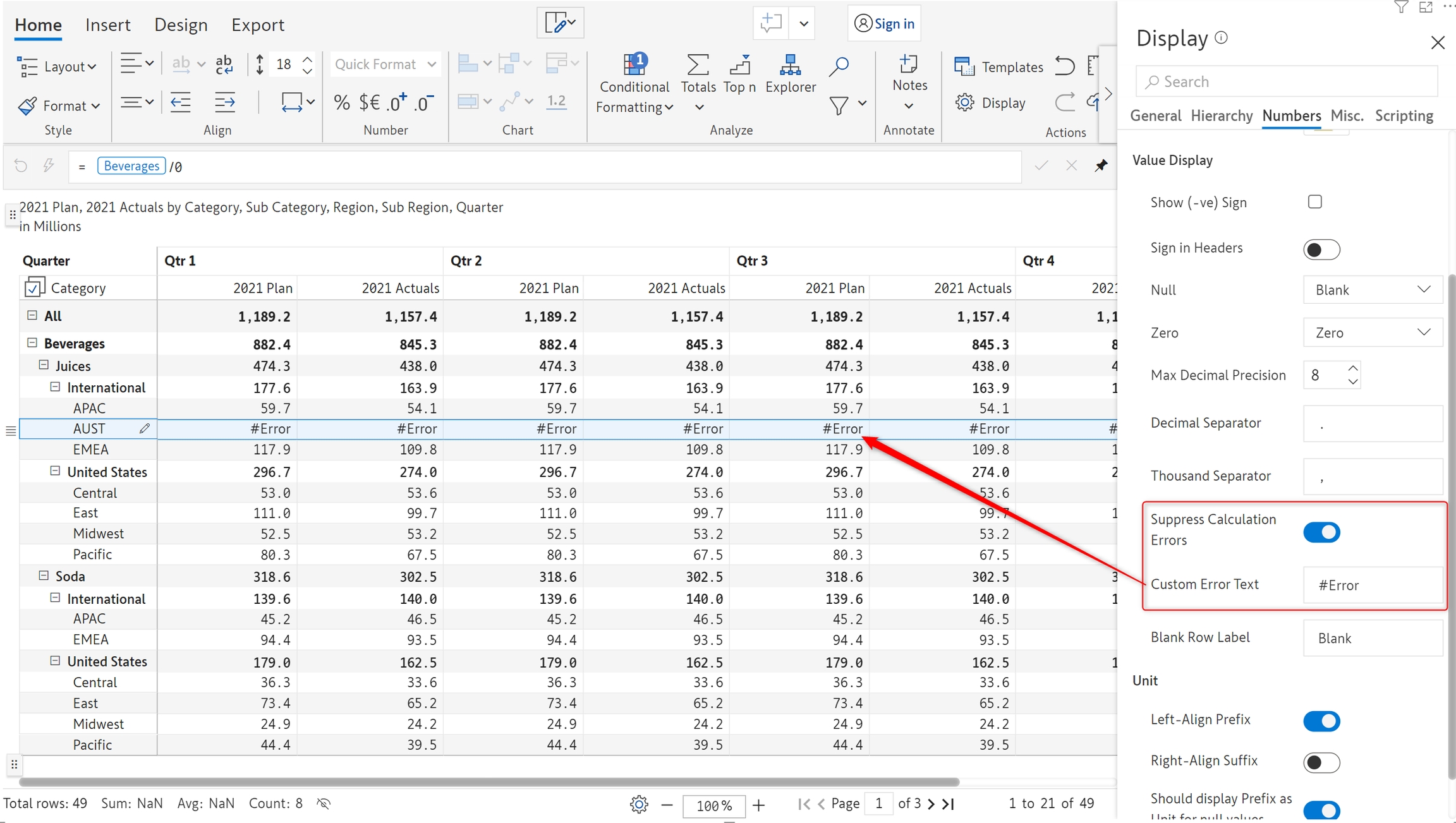
Task: Open the Hierarchy tab in Display panel
Action: click(x=1221, y=116)
